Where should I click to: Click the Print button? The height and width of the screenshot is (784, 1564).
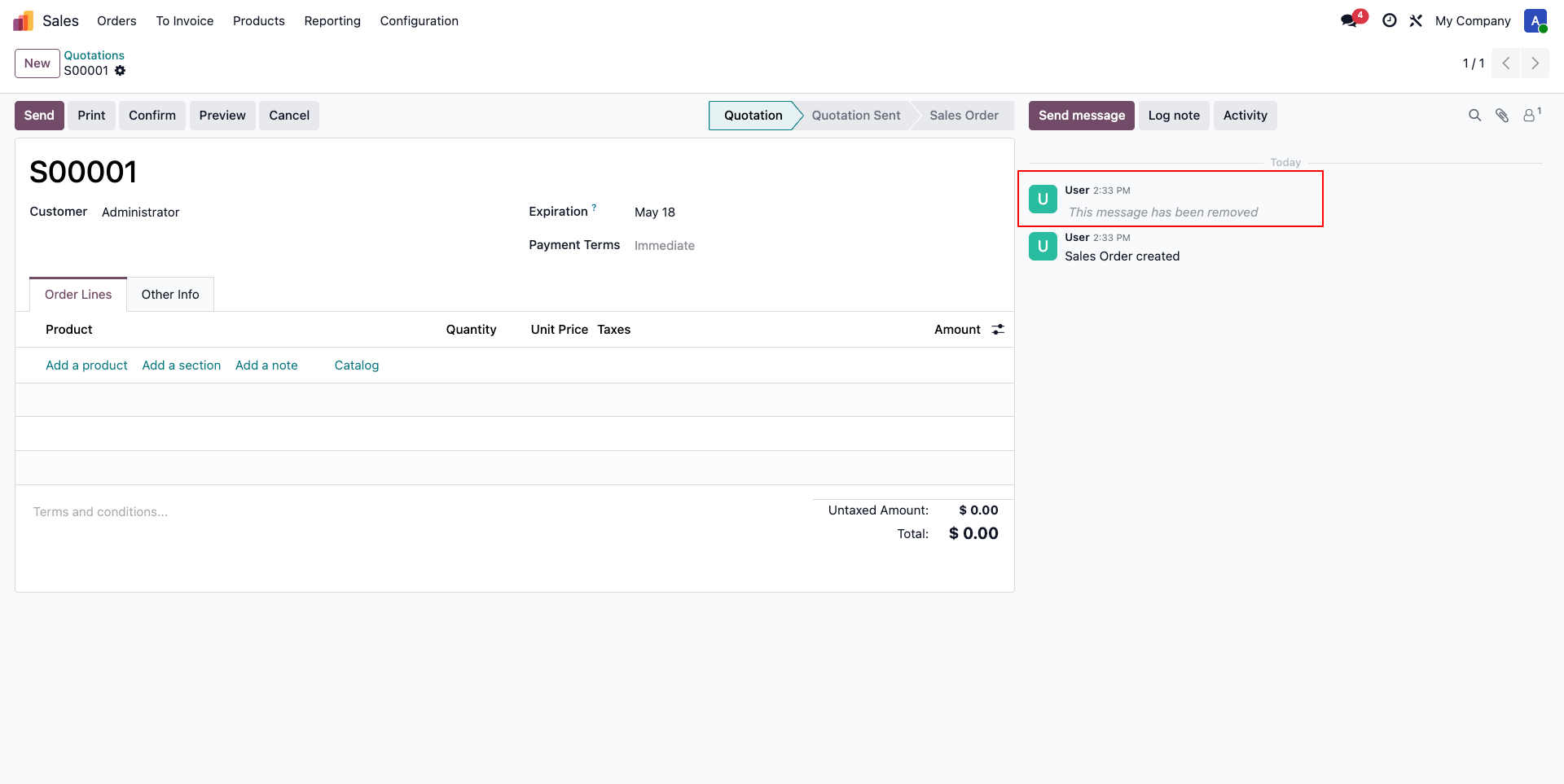(91, 116)
